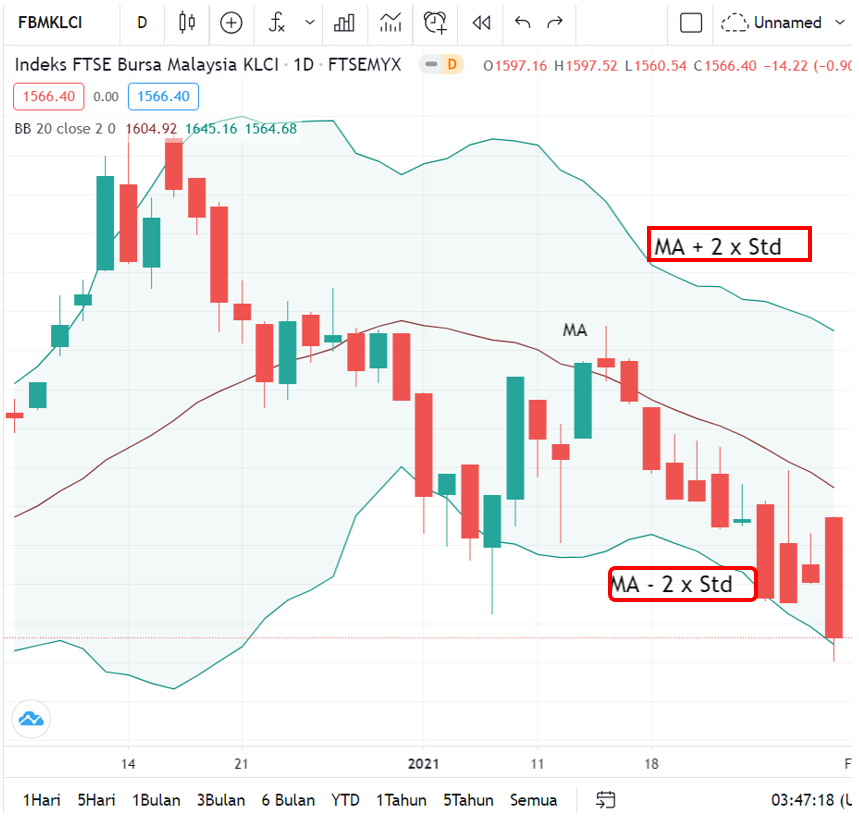This screenshot has width=859, height=828.
Task: Open fundamental metrics bar chart icon
Action: [343, 22]
